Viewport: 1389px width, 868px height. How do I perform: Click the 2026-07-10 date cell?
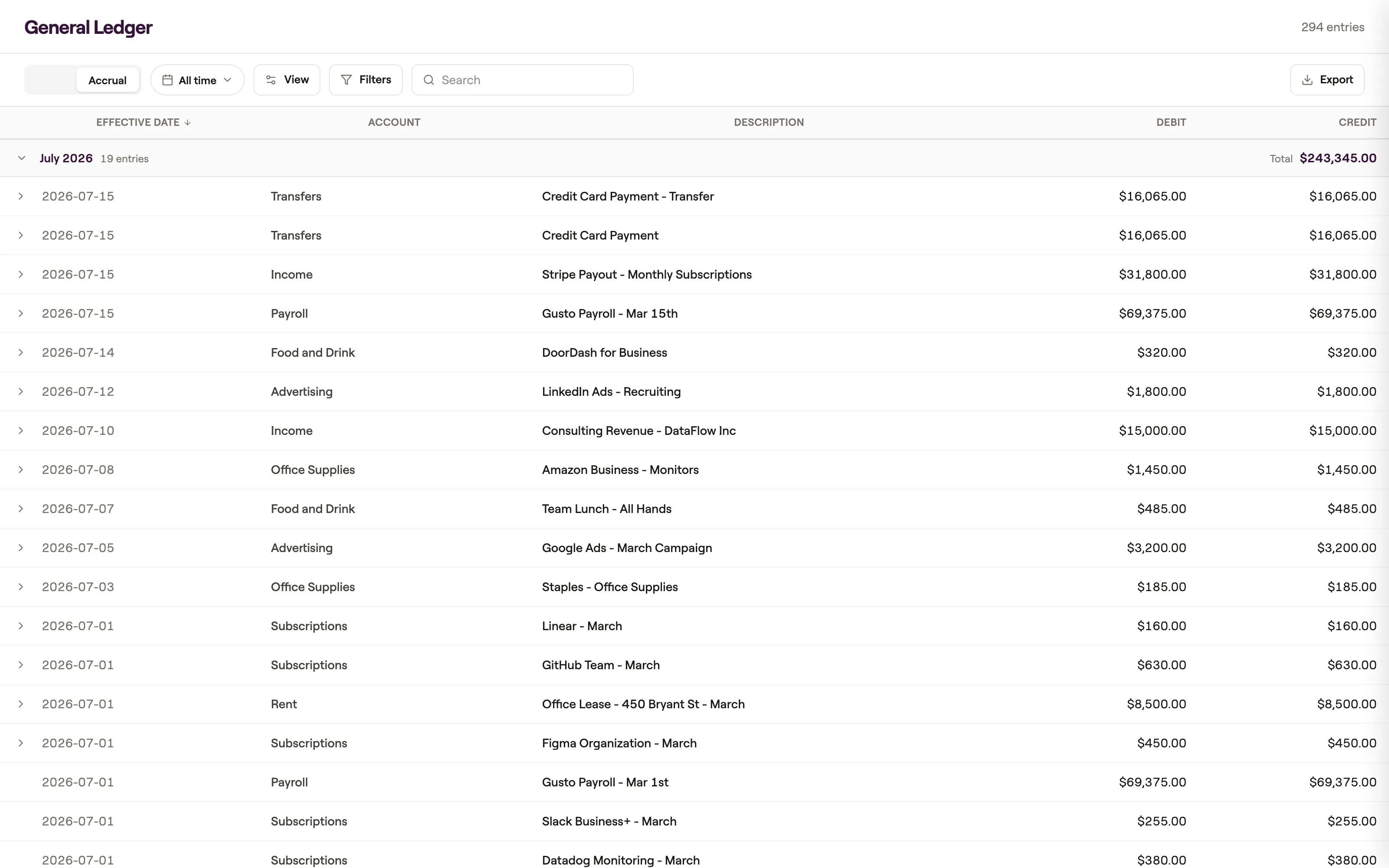coord(78,431)
